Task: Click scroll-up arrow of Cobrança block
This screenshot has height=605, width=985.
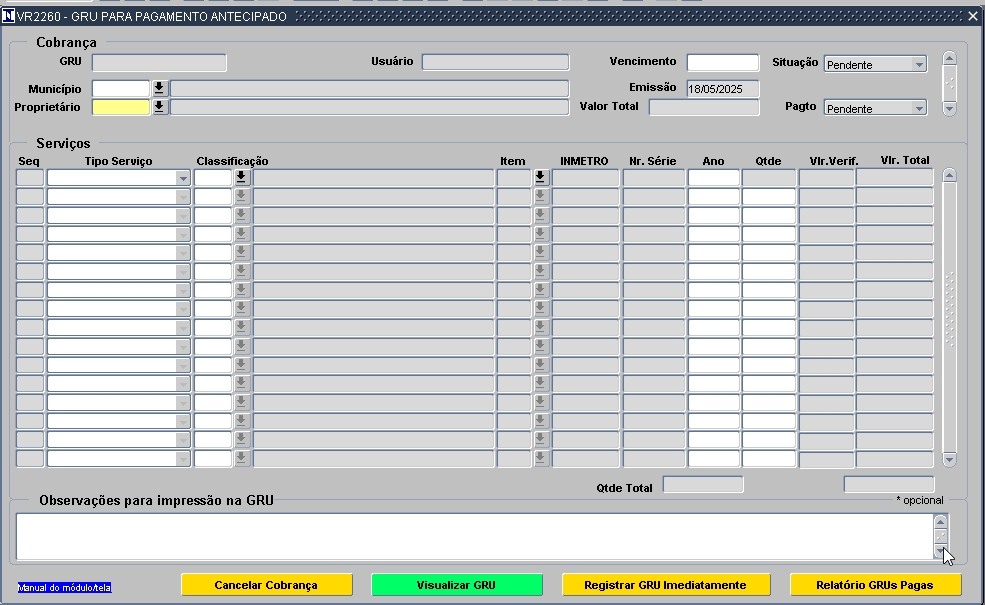Action: (949, 59)
